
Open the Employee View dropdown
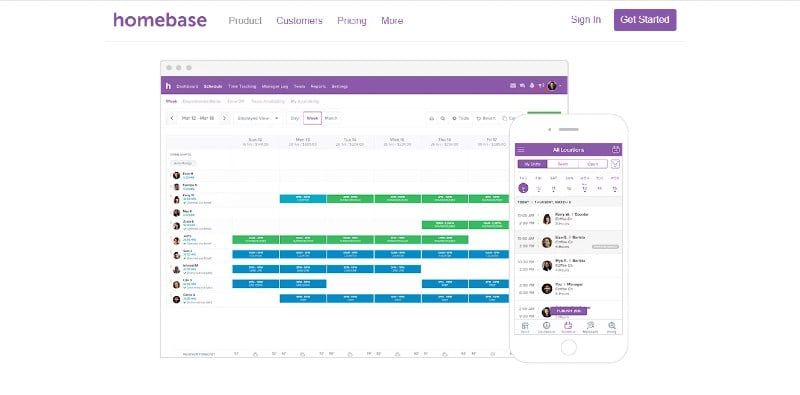pos(258,118)
